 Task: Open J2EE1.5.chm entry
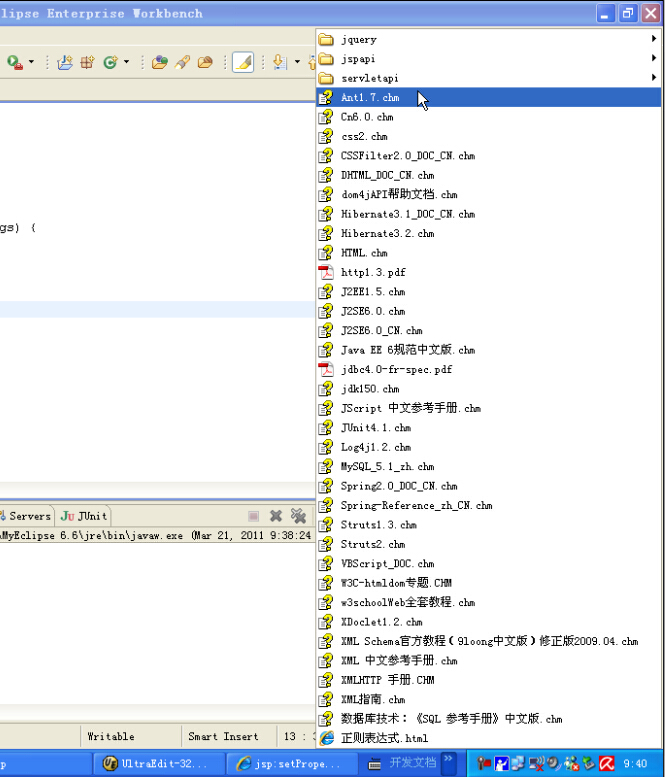(489, 291)
